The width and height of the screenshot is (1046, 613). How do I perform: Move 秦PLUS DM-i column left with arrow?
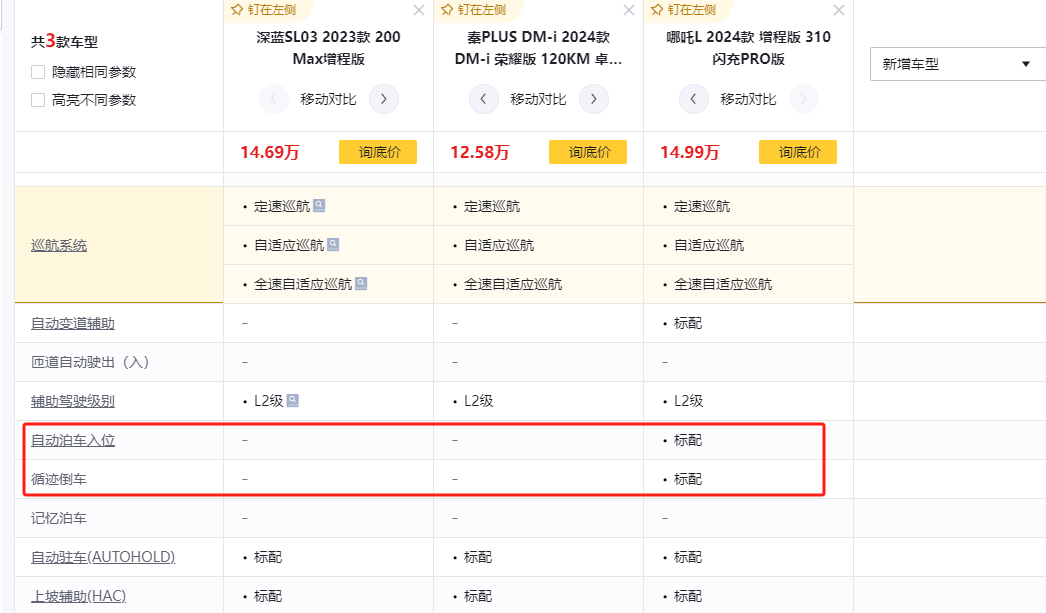click(484, 99)
